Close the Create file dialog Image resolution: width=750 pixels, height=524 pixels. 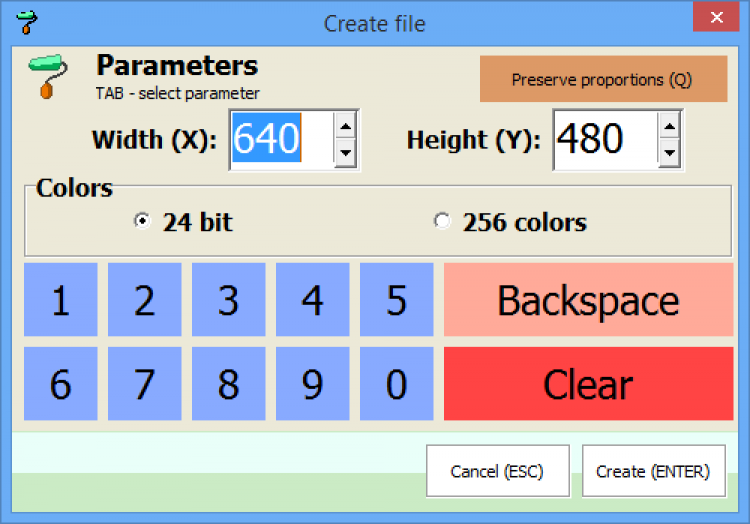click(716, 19)
